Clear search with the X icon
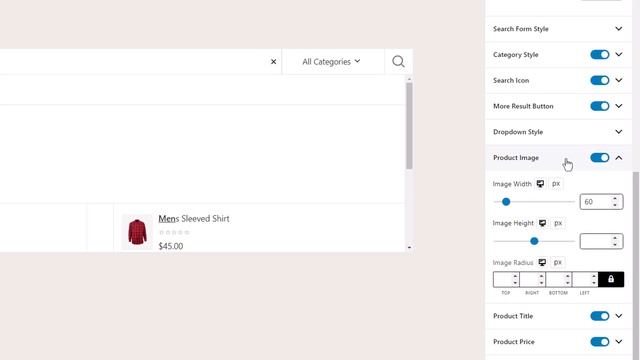Viewport: 640px width, 360px height. [x=273, y=62]
